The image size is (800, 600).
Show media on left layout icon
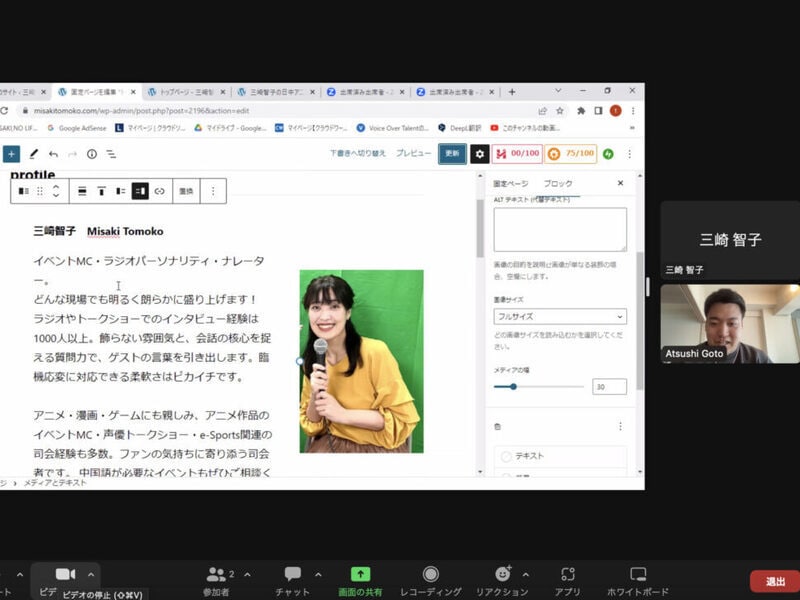[121, 191]
